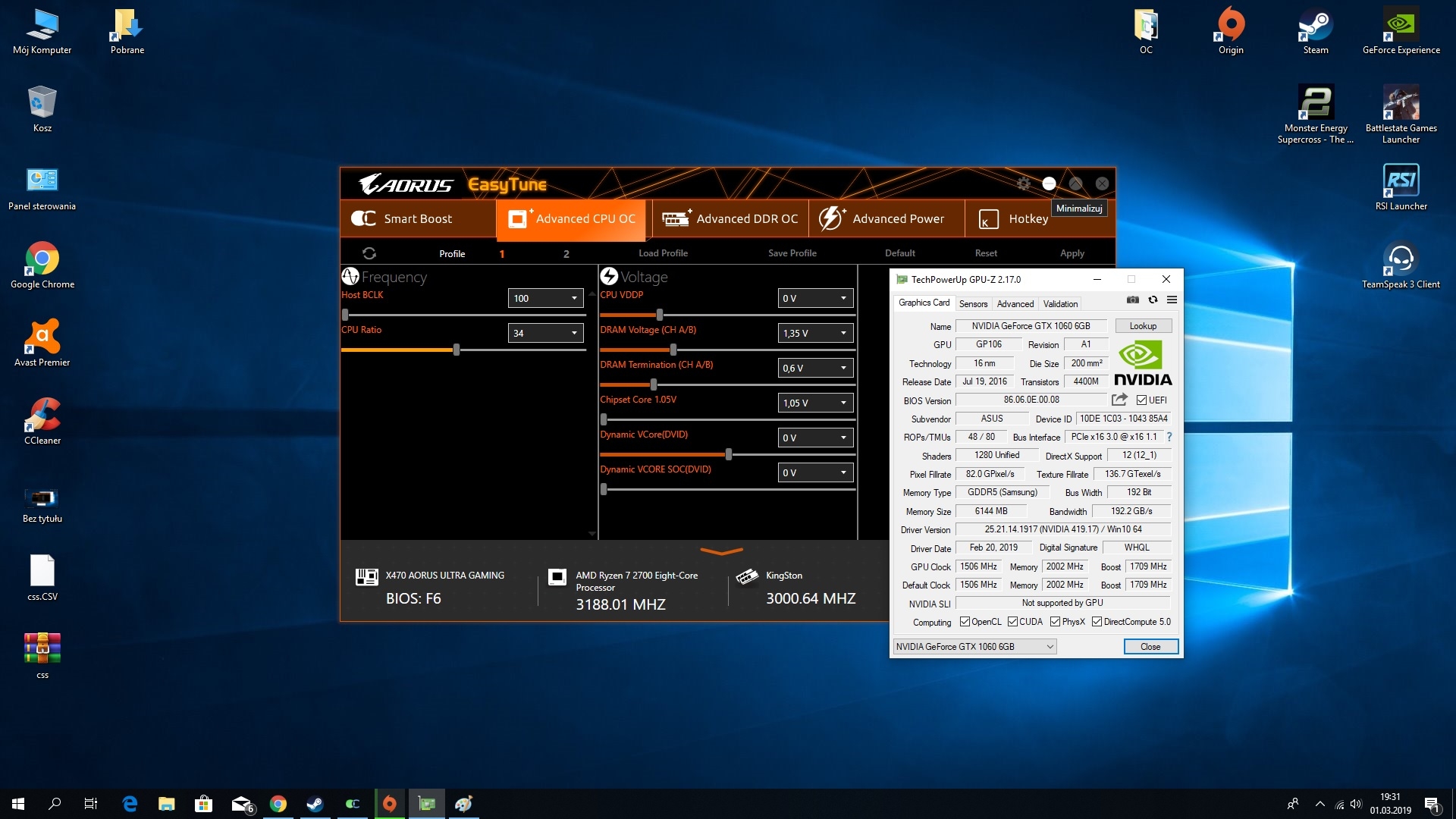Click the BIOS share/export arrow icon in GPU-Z

pos(1119,400)
